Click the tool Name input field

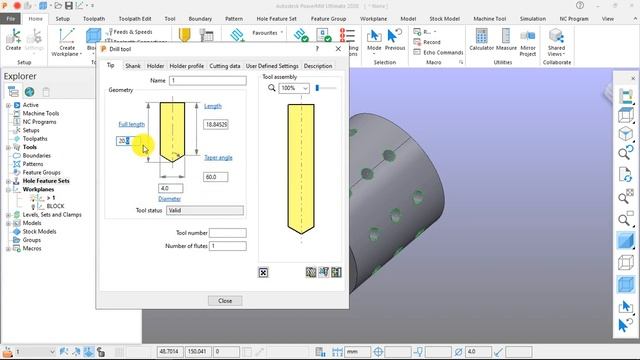208,80
